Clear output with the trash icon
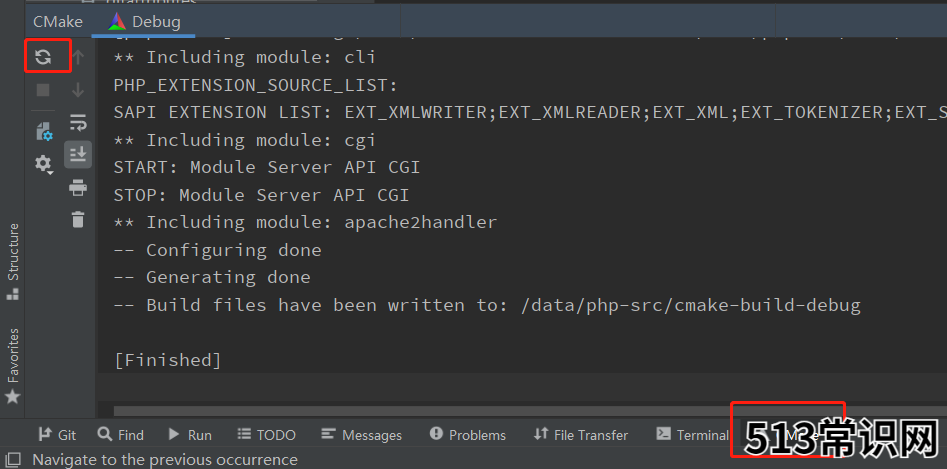The image size is (947, 469). [x=78, y=219]
